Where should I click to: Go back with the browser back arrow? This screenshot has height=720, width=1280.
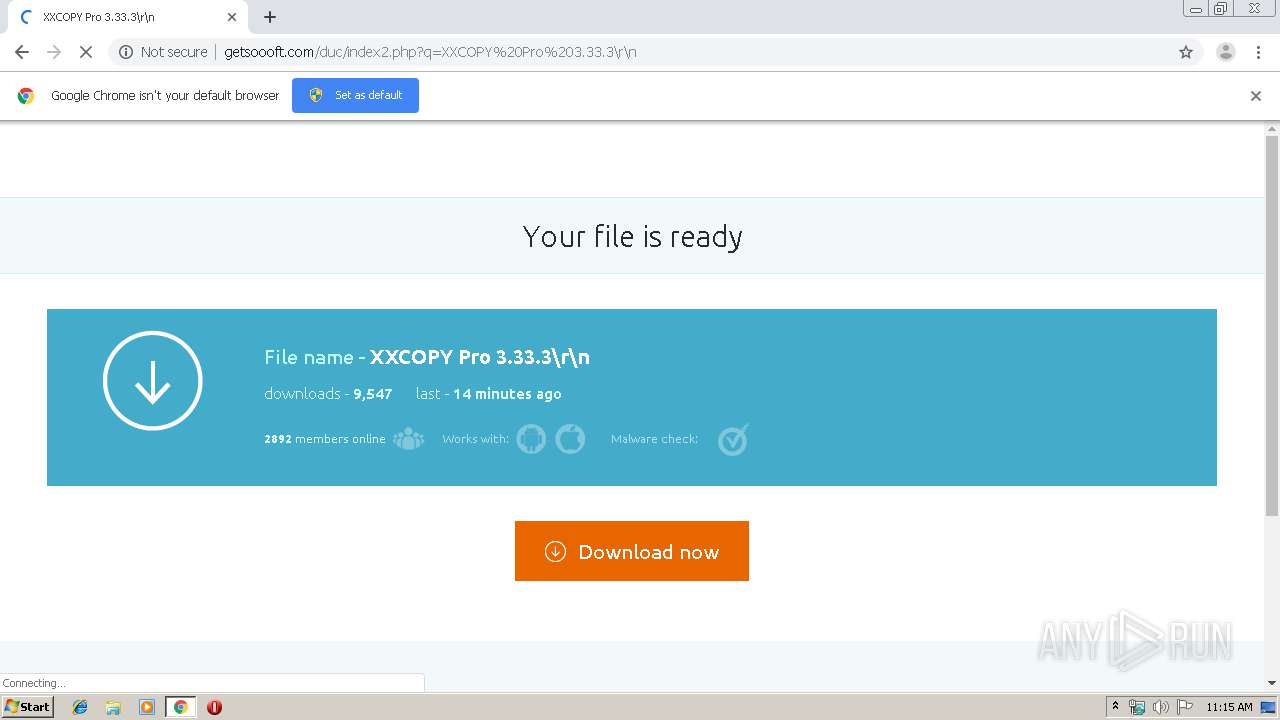click(x=22, y=52)
